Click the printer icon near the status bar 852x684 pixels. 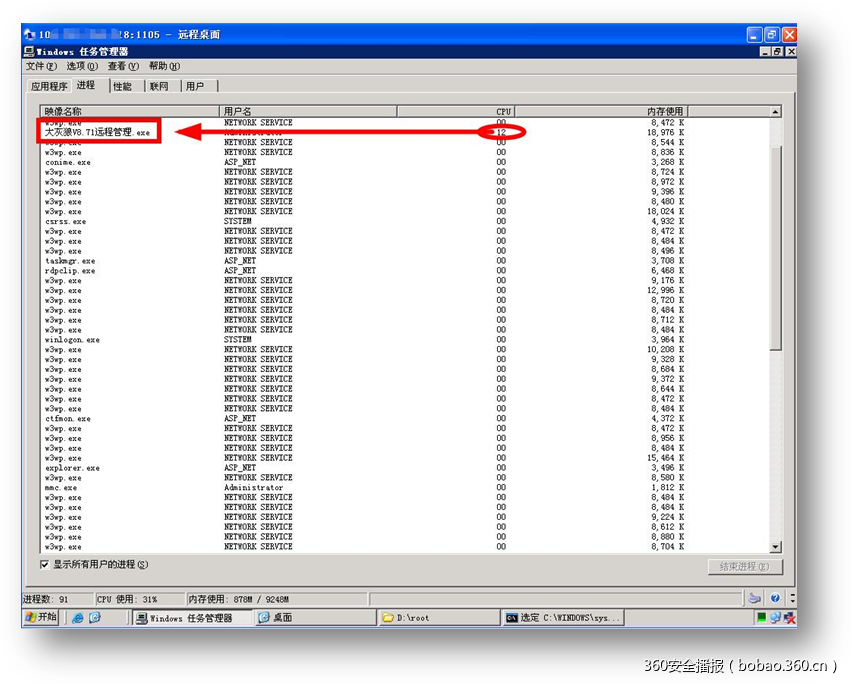pos(755,598)
